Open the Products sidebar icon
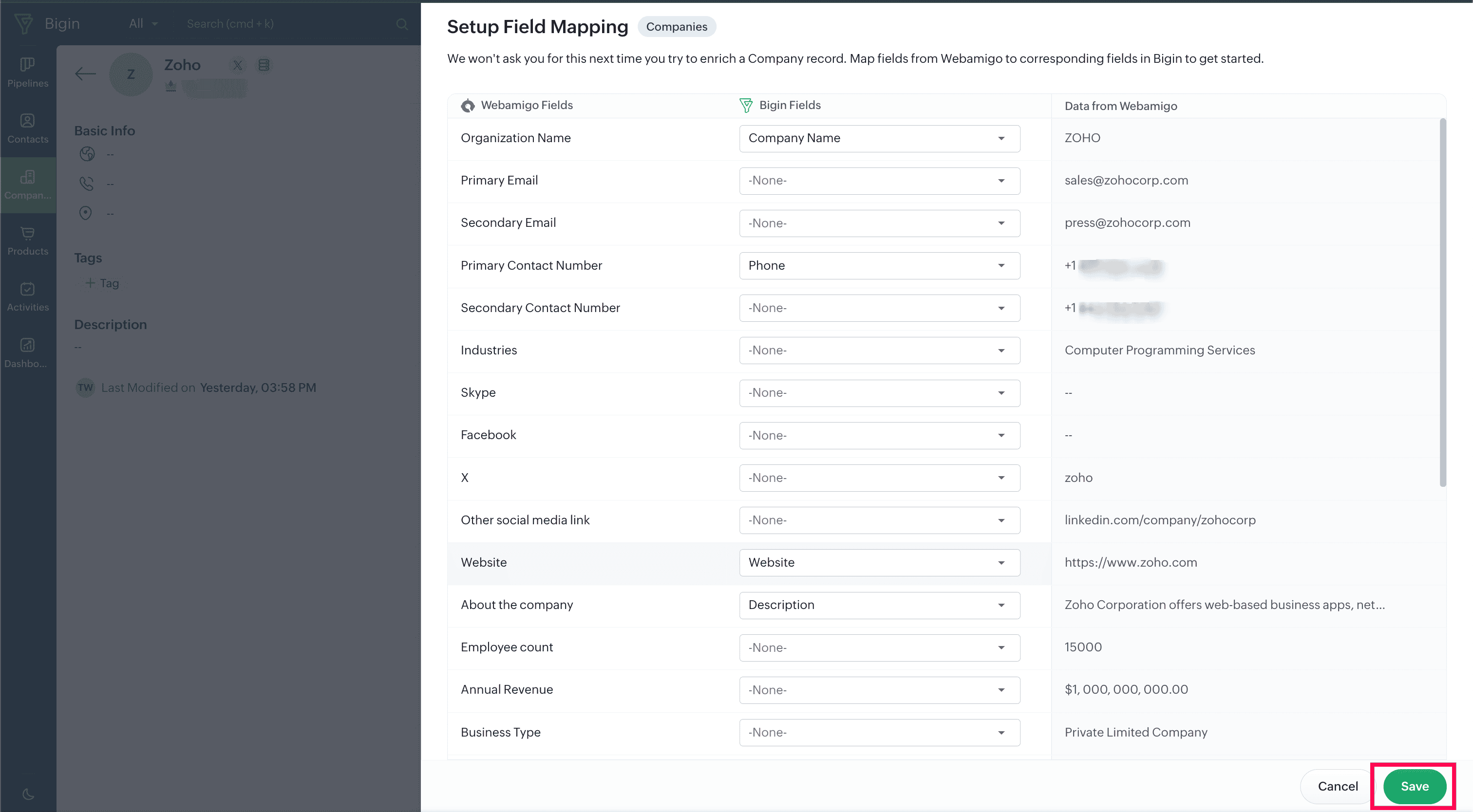Viewport: 1473px width, 812px height. [27, 240]
